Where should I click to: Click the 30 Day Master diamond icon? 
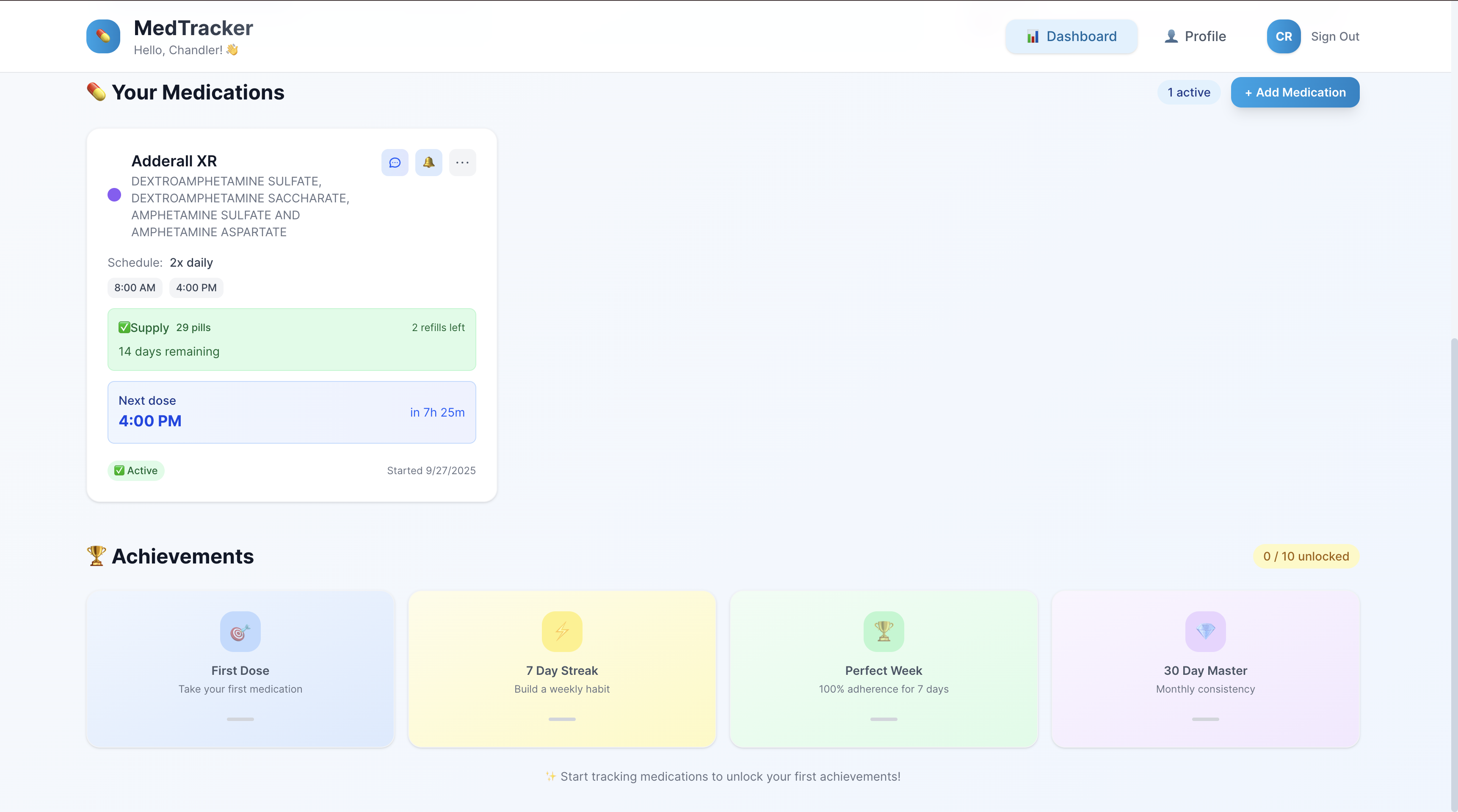[1205, 632]
